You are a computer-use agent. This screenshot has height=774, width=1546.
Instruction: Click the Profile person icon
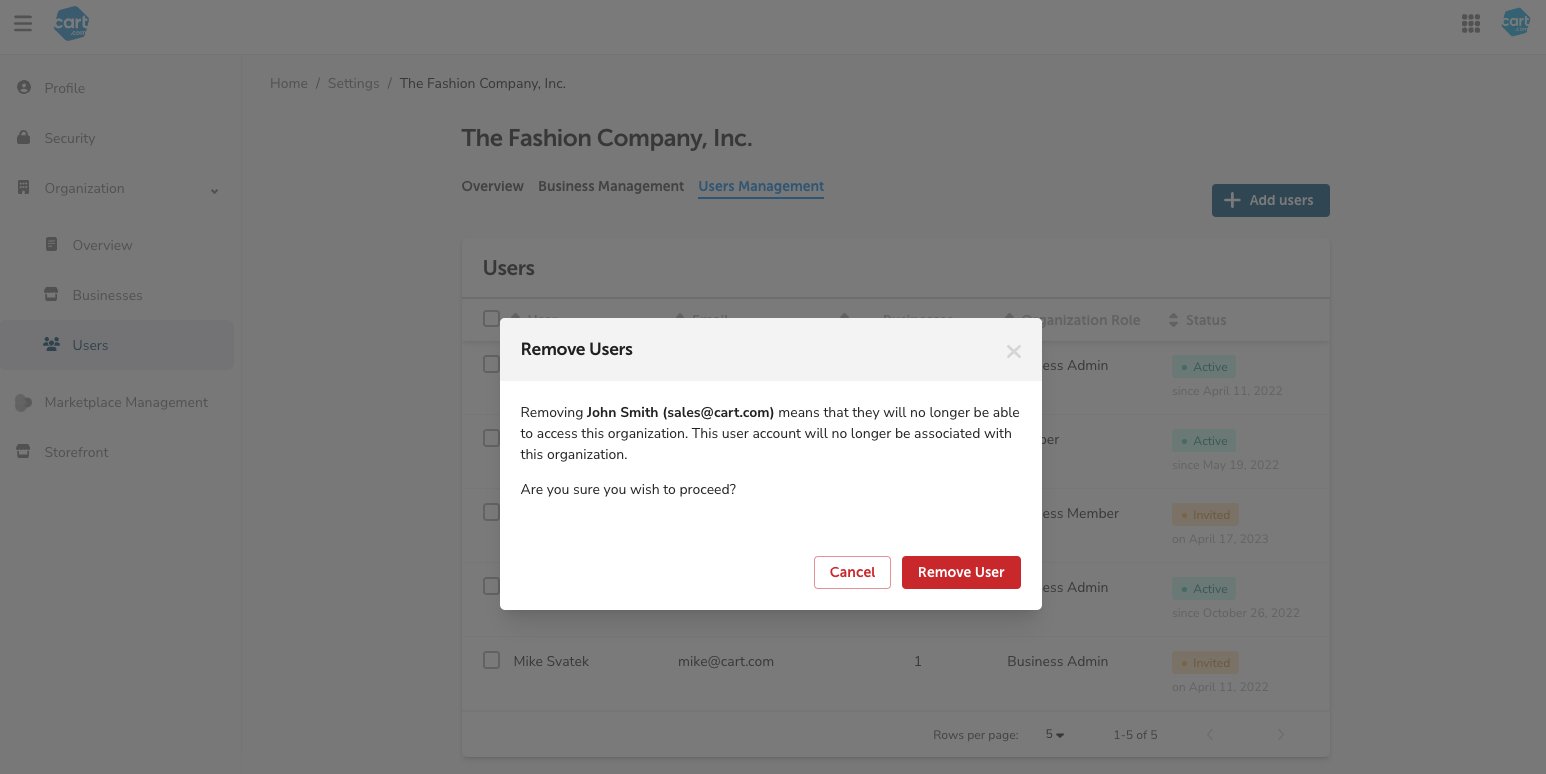24,88
